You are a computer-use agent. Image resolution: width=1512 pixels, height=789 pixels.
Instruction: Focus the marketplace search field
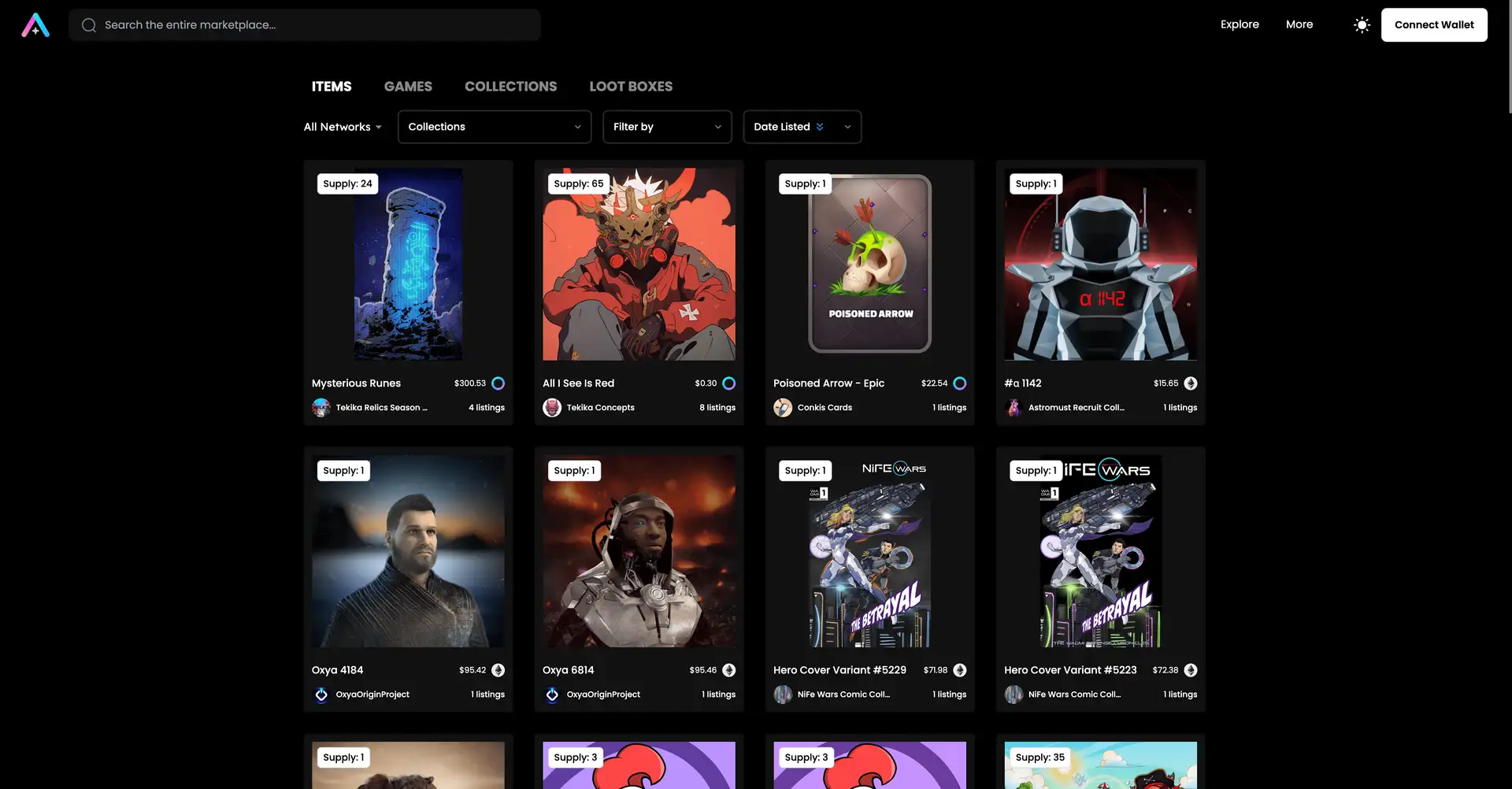tap(315, 25)
